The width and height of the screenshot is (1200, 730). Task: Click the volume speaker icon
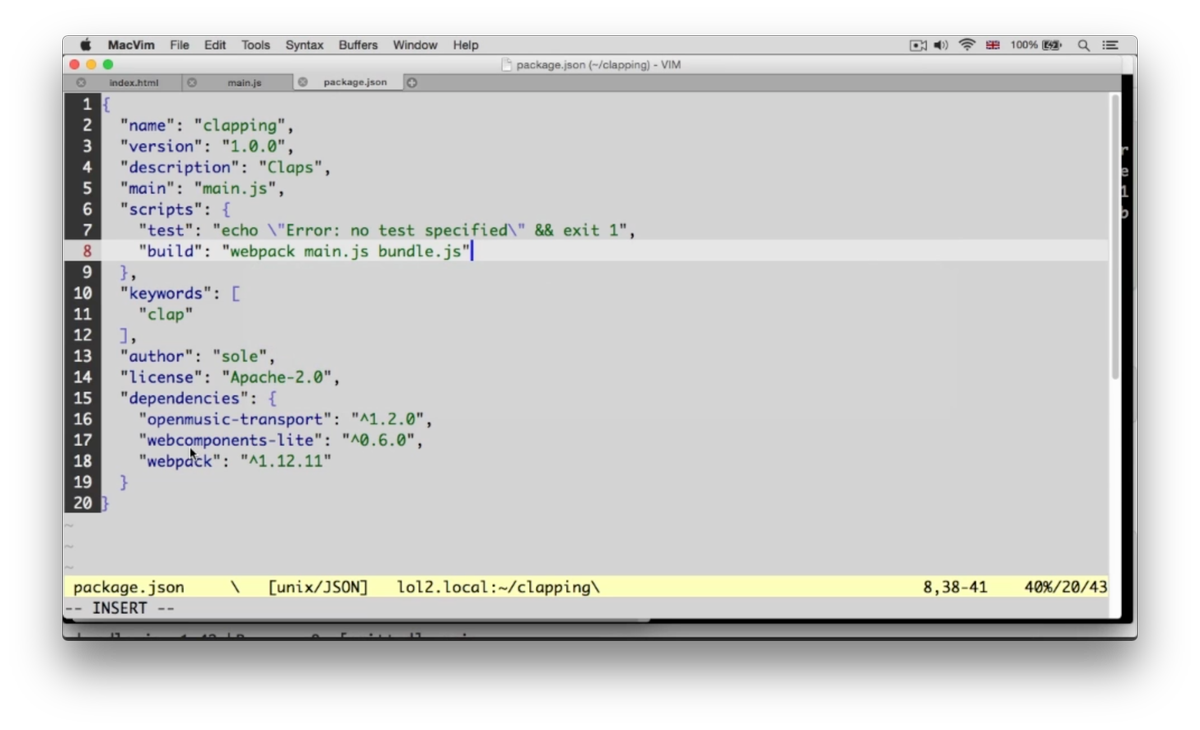941,45
